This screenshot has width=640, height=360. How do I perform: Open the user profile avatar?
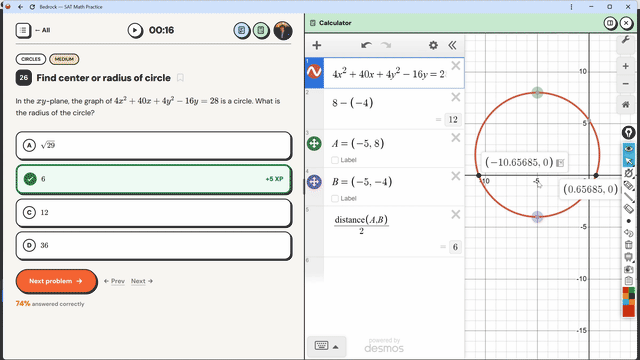click(x=283, y=31)
